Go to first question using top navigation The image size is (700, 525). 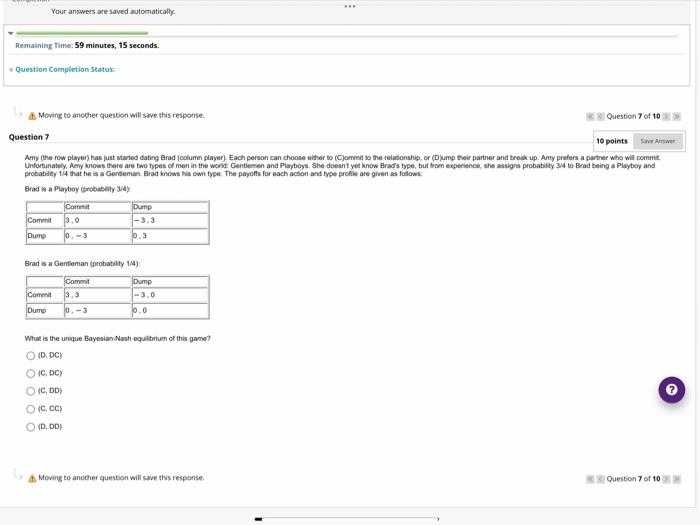pyautogui.click(x=590, y=117)
